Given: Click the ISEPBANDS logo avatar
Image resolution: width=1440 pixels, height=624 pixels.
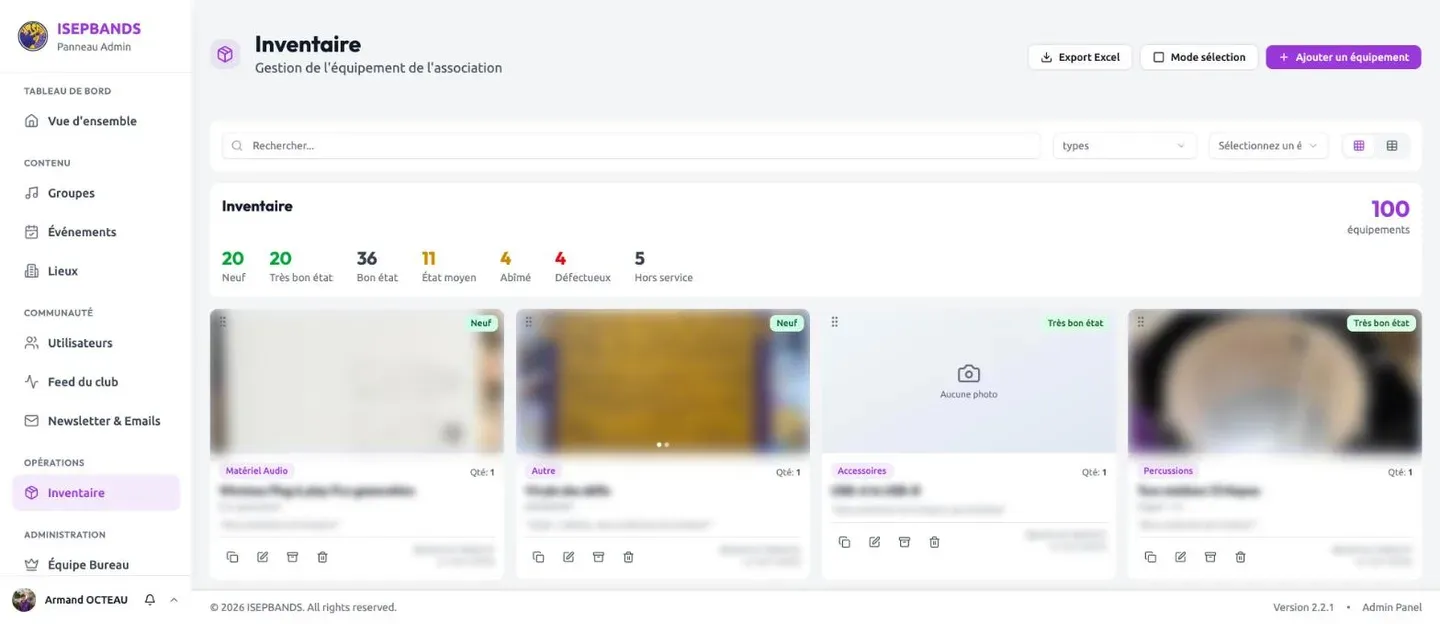Looking at the screenshot, I should tap(33, 36).
